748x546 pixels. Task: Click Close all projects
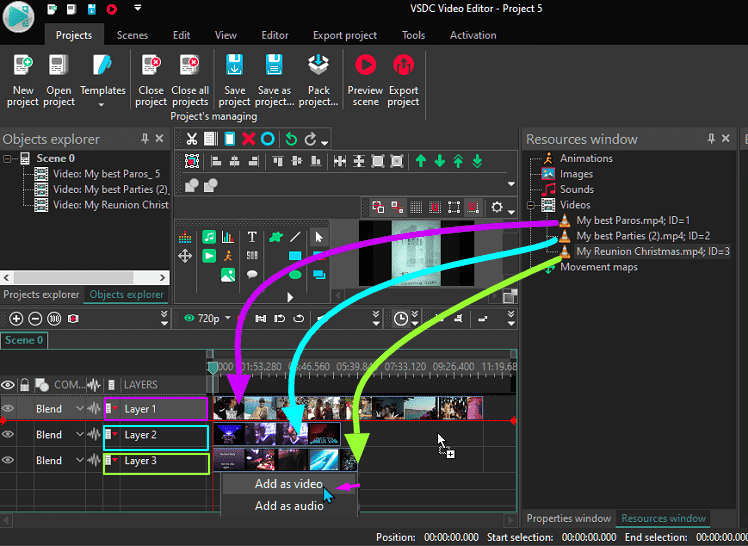point(190,81)
